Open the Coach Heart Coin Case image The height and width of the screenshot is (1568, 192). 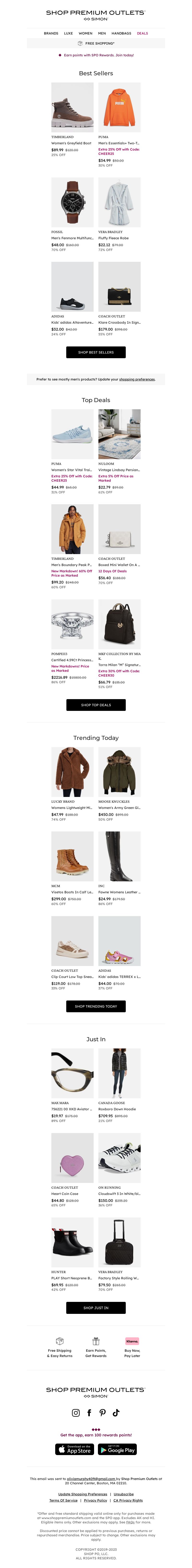pos(72,1158)
